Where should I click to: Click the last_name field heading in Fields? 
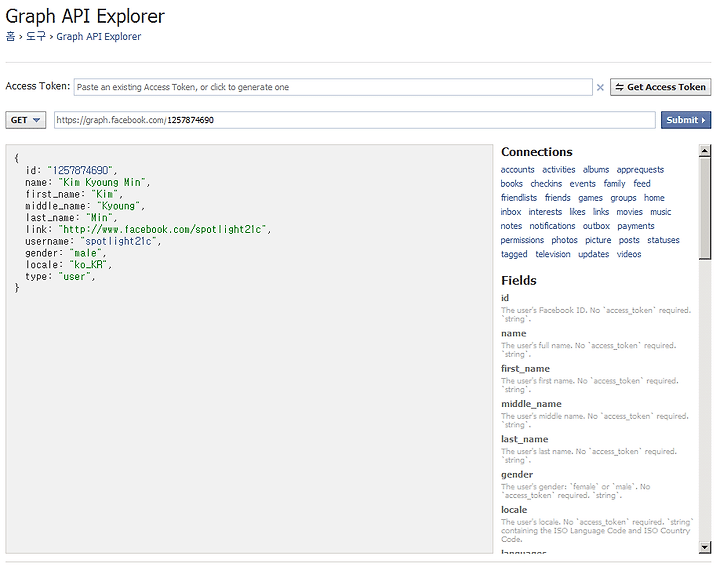(x=524, y=439)
